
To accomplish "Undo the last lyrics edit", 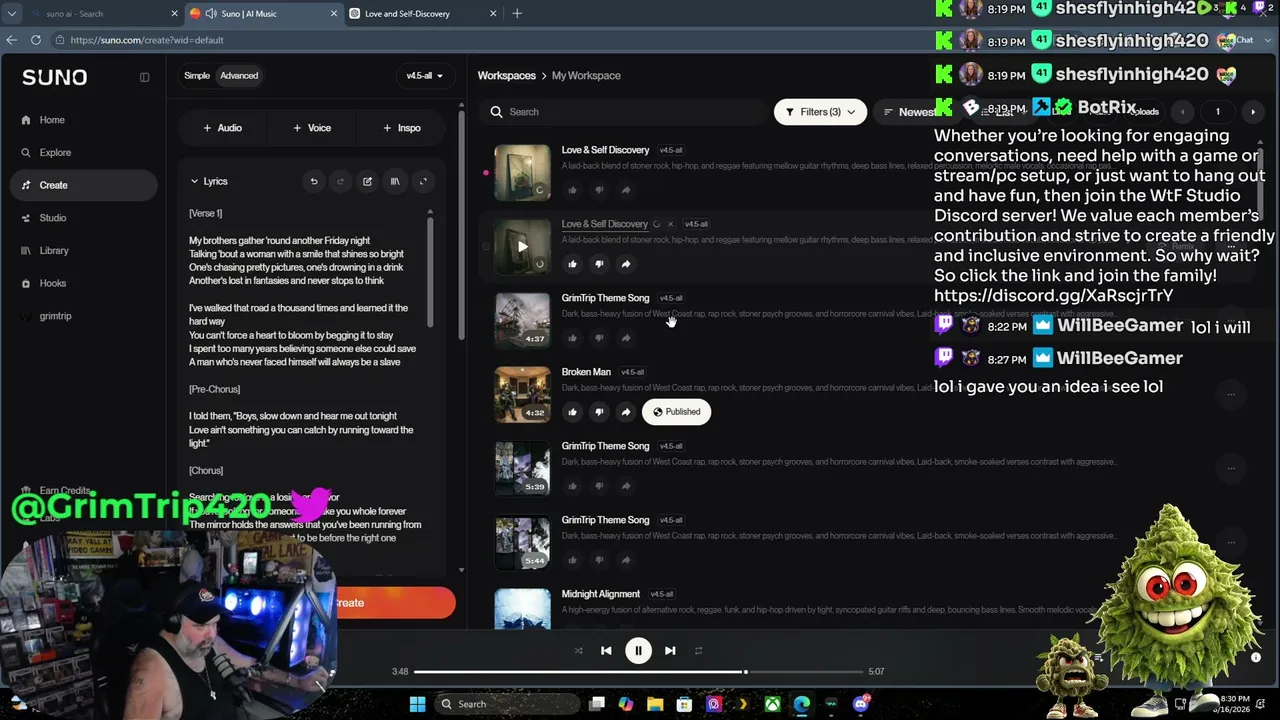I will [x=314, y=181].
